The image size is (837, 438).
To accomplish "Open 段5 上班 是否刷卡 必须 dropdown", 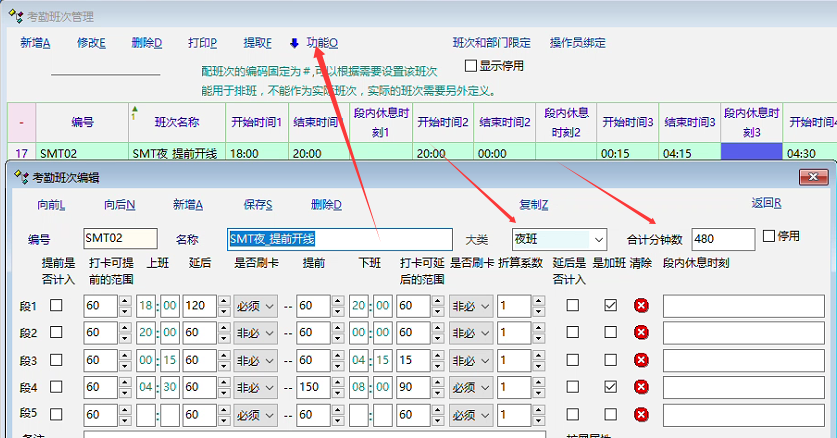I will point(255,415).
